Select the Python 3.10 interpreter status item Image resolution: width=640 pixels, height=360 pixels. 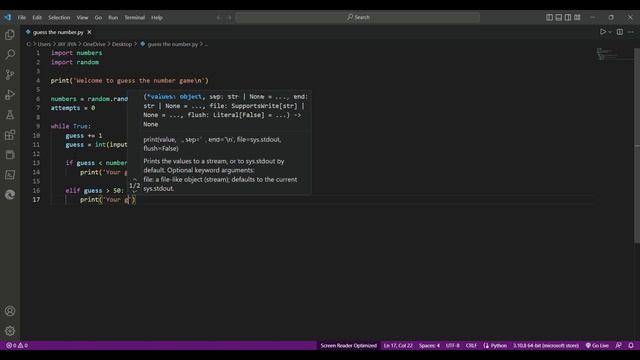point(546,345)
